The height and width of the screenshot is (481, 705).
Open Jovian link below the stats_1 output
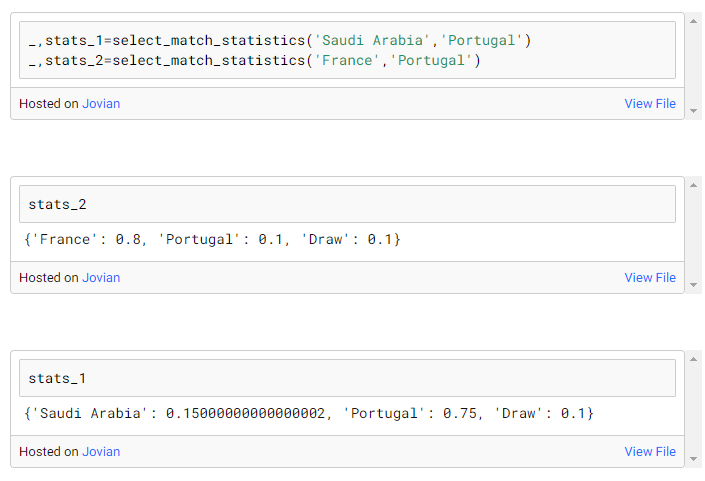tap(101, 452)
